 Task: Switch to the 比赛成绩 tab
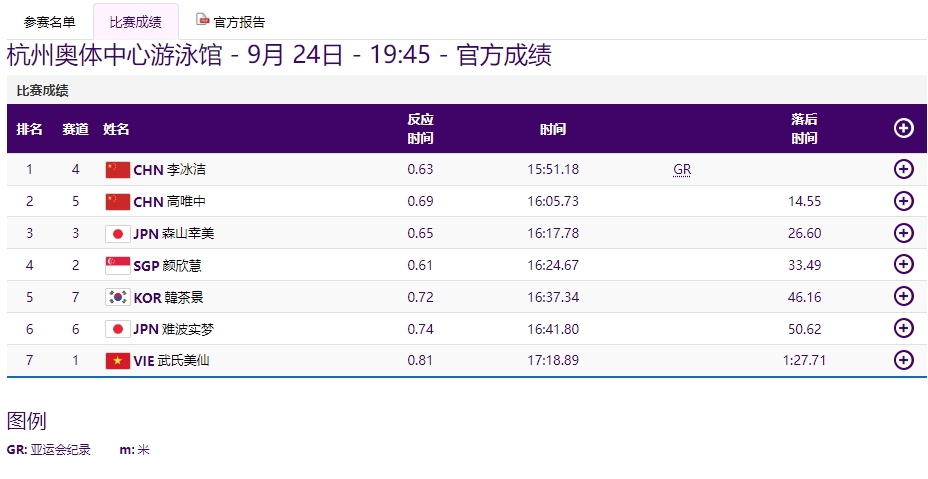coord(135,22)
